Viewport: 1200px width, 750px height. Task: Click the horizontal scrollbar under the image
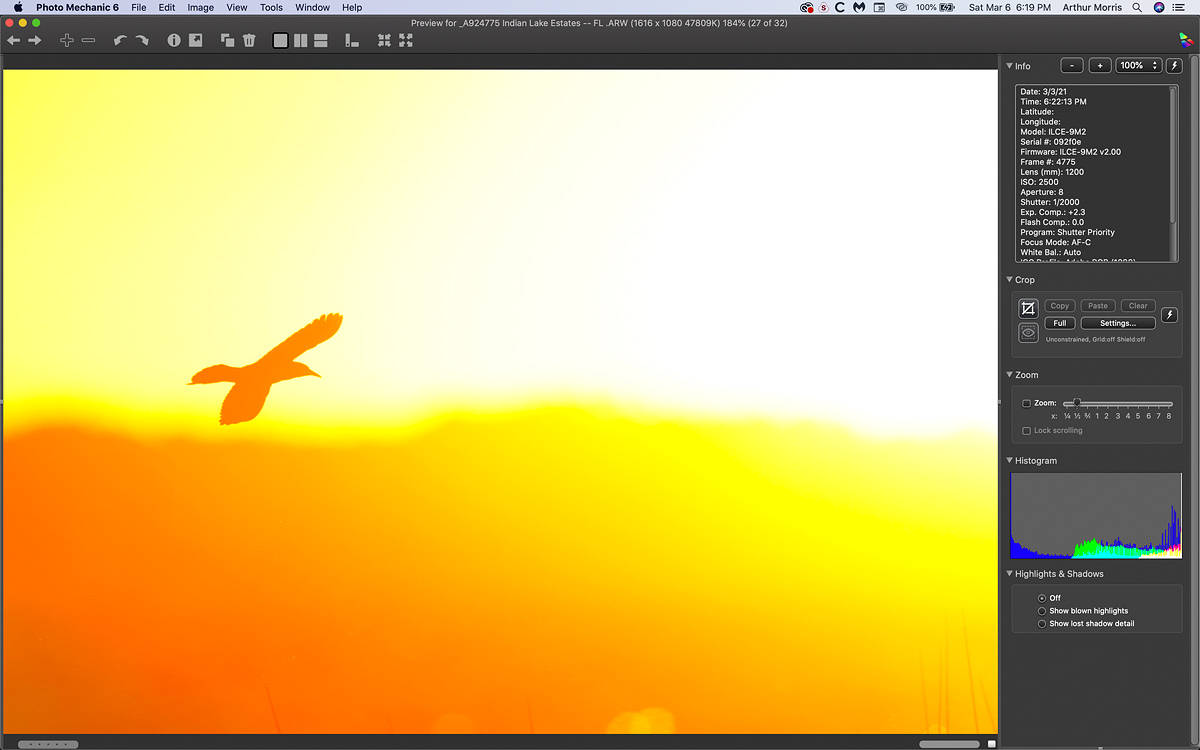point(949,744)
